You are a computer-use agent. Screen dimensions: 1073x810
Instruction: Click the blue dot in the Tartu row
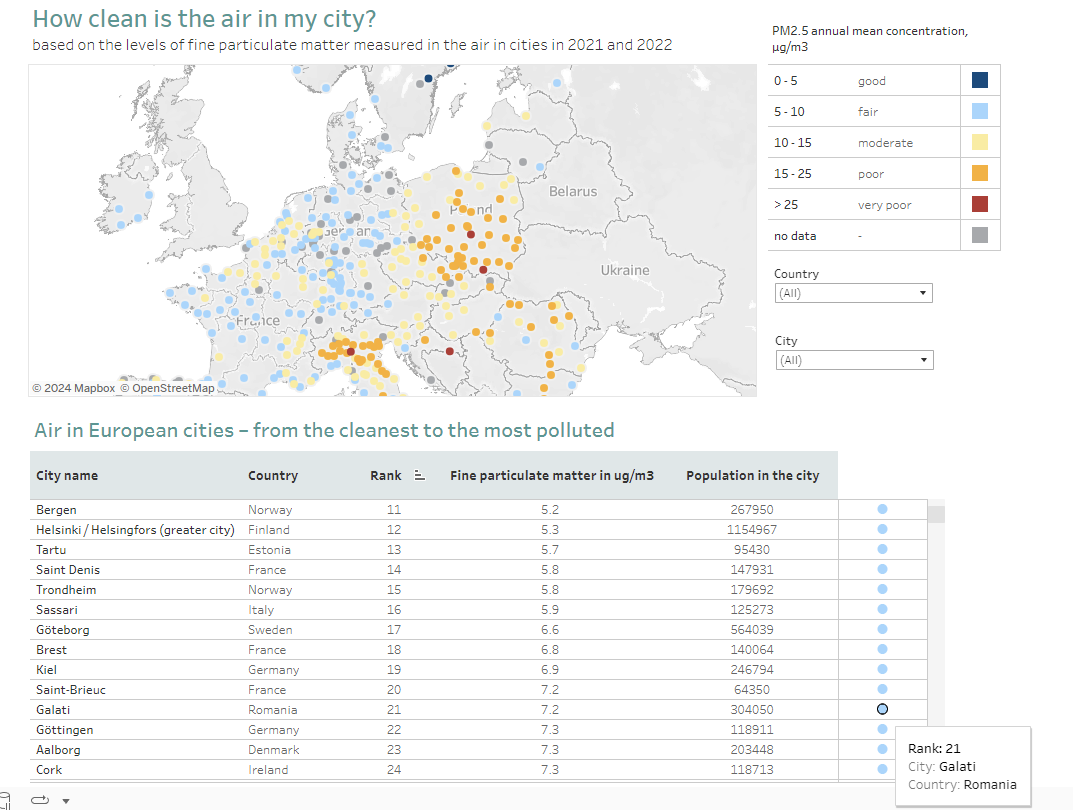[x=882, y=549]
